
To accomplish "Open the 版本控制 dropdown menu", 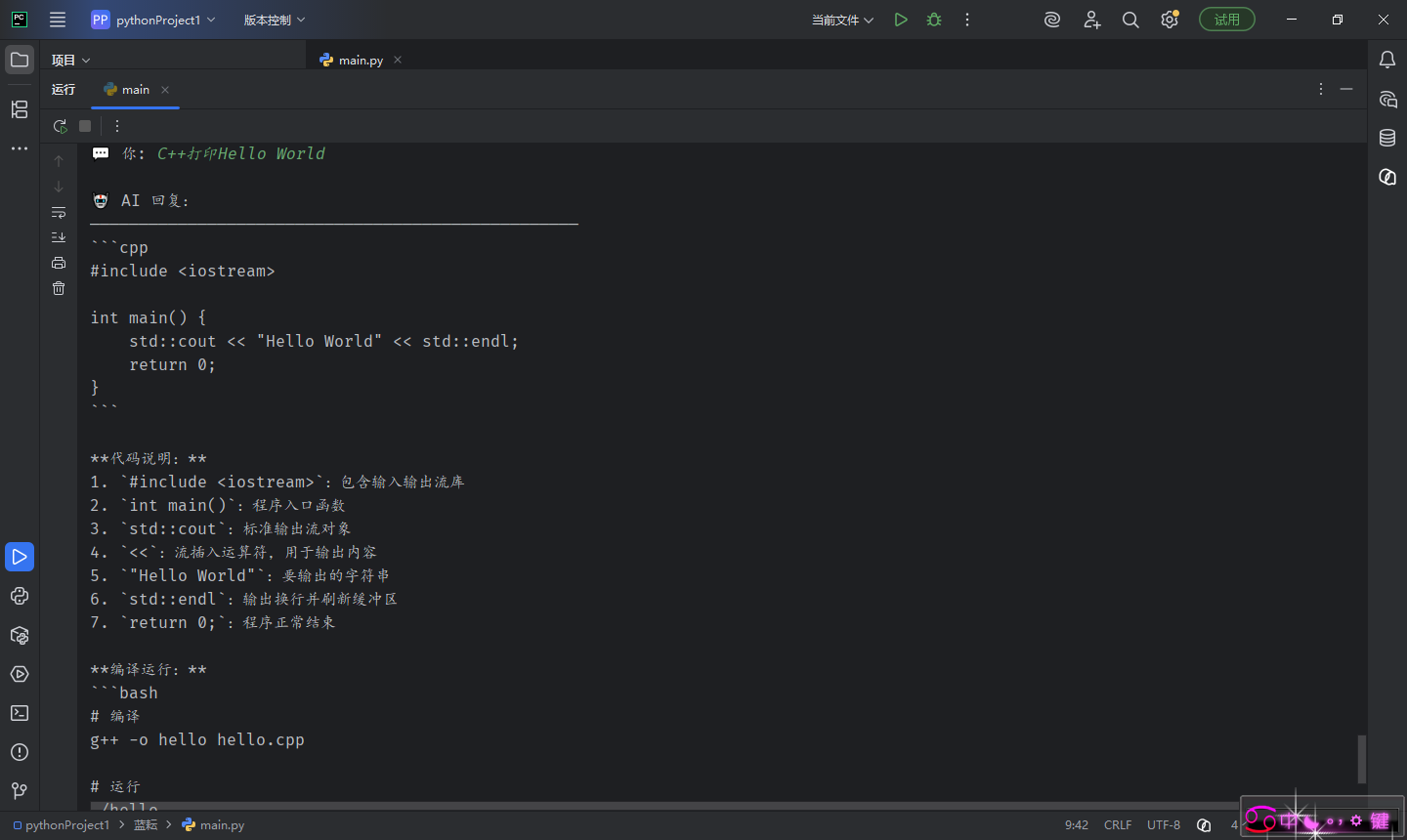I will tap(275, 20).
